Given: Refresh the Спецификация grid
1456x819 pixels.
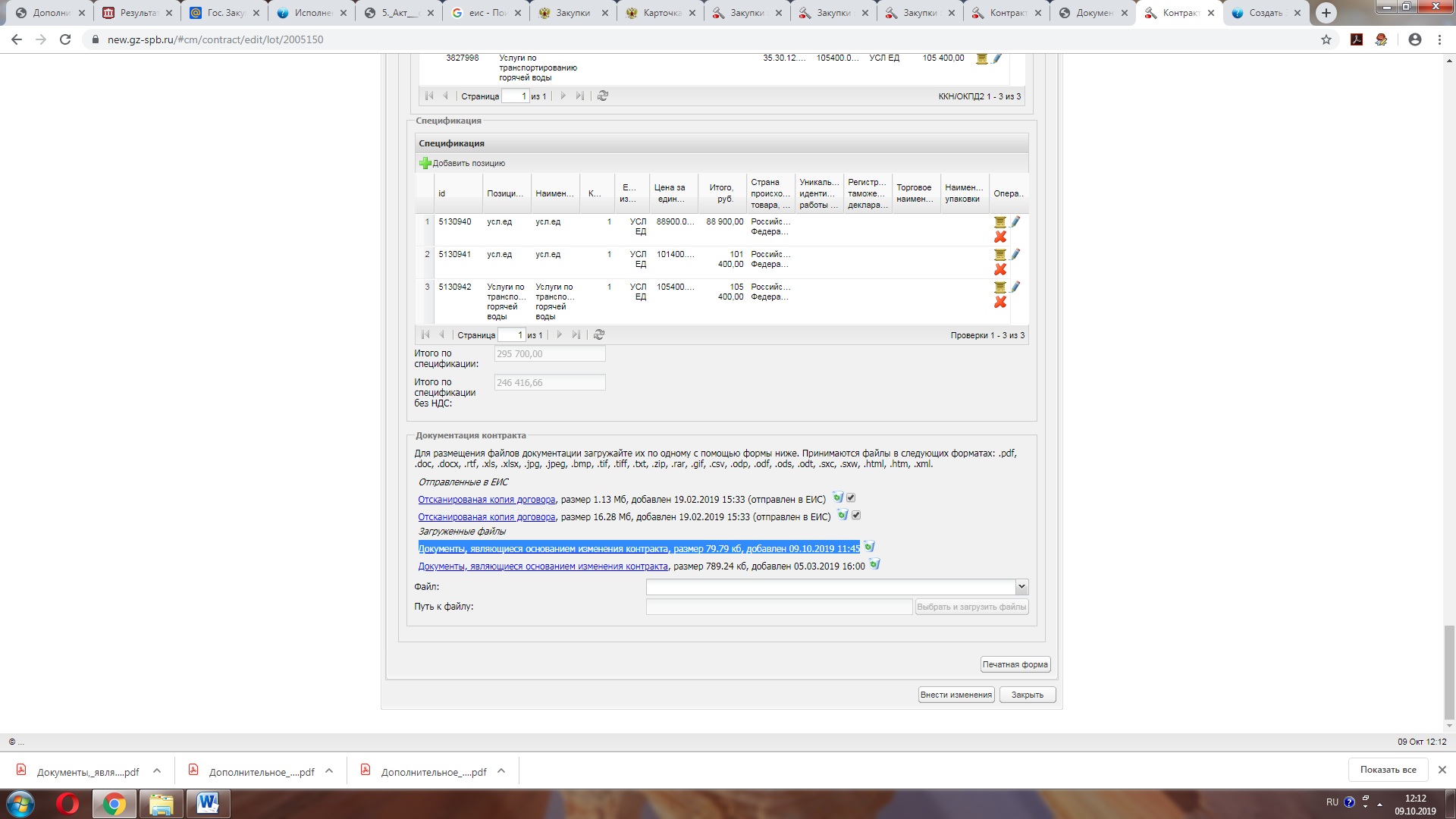Looking at the screenshot, I should coord(599,334).
